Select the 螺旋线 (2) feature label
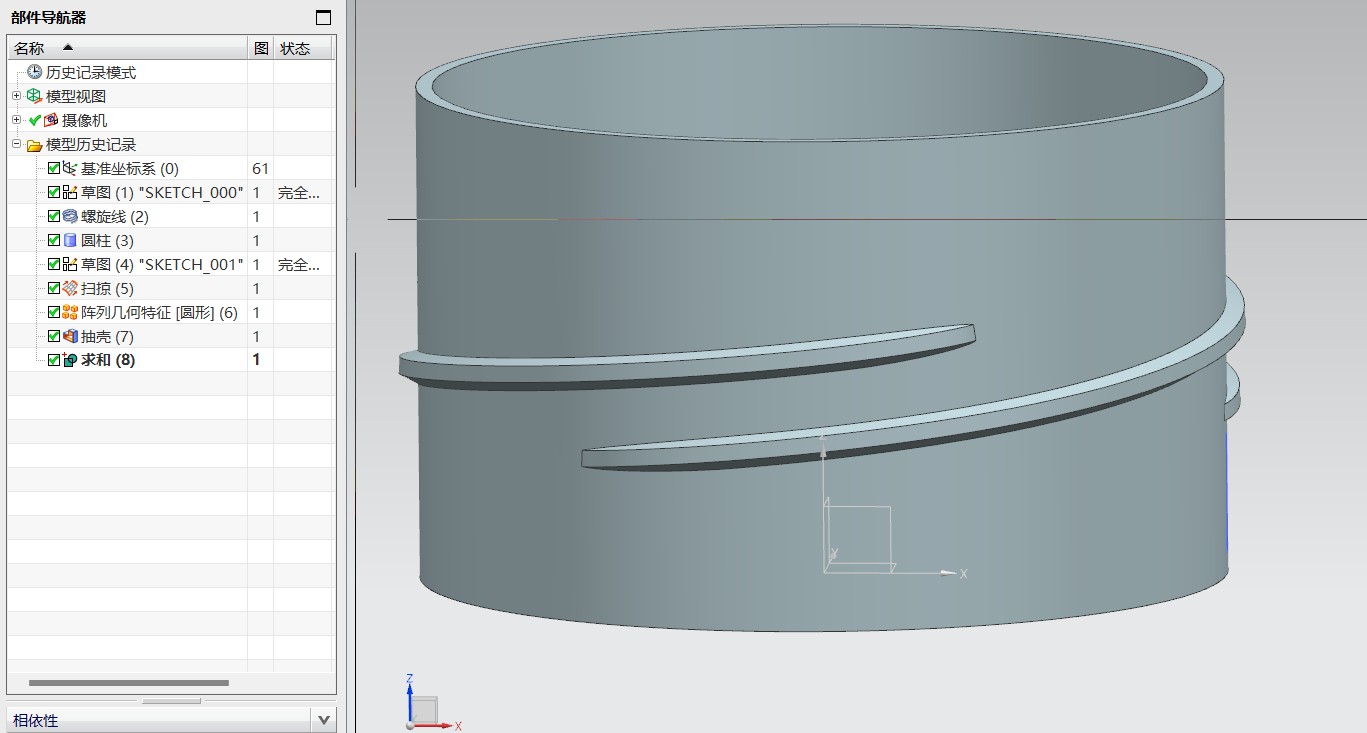The width and height of the screenshot is (1367, 733). 115,216
